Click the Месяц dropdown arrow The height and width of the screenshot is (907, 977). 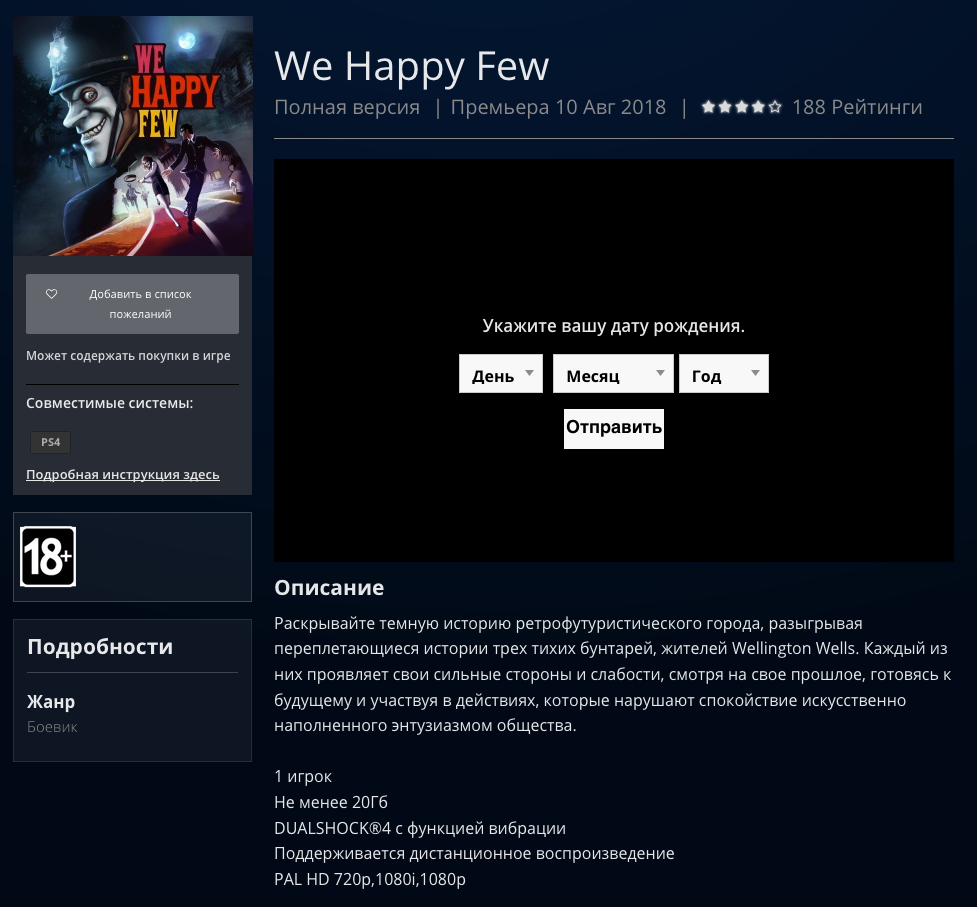[x=660, y=373]
